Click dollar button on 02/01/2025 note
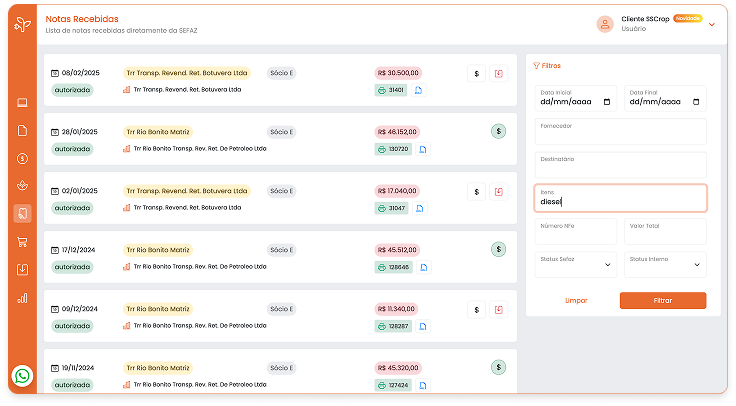The image size is (736, 406). 476,191
